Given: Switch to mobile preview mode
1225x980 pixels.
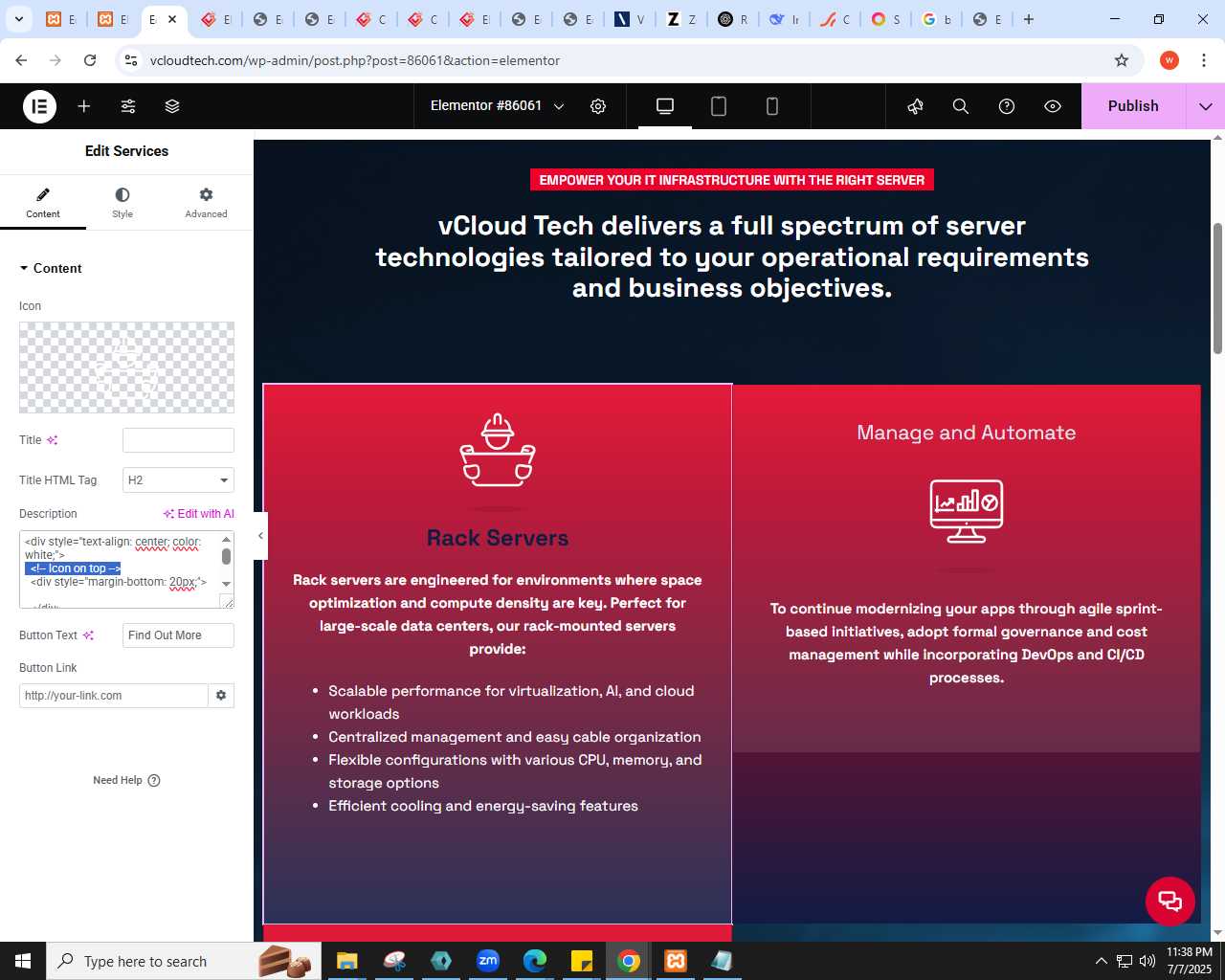Looking at the screenshot, I should (772, 106).
